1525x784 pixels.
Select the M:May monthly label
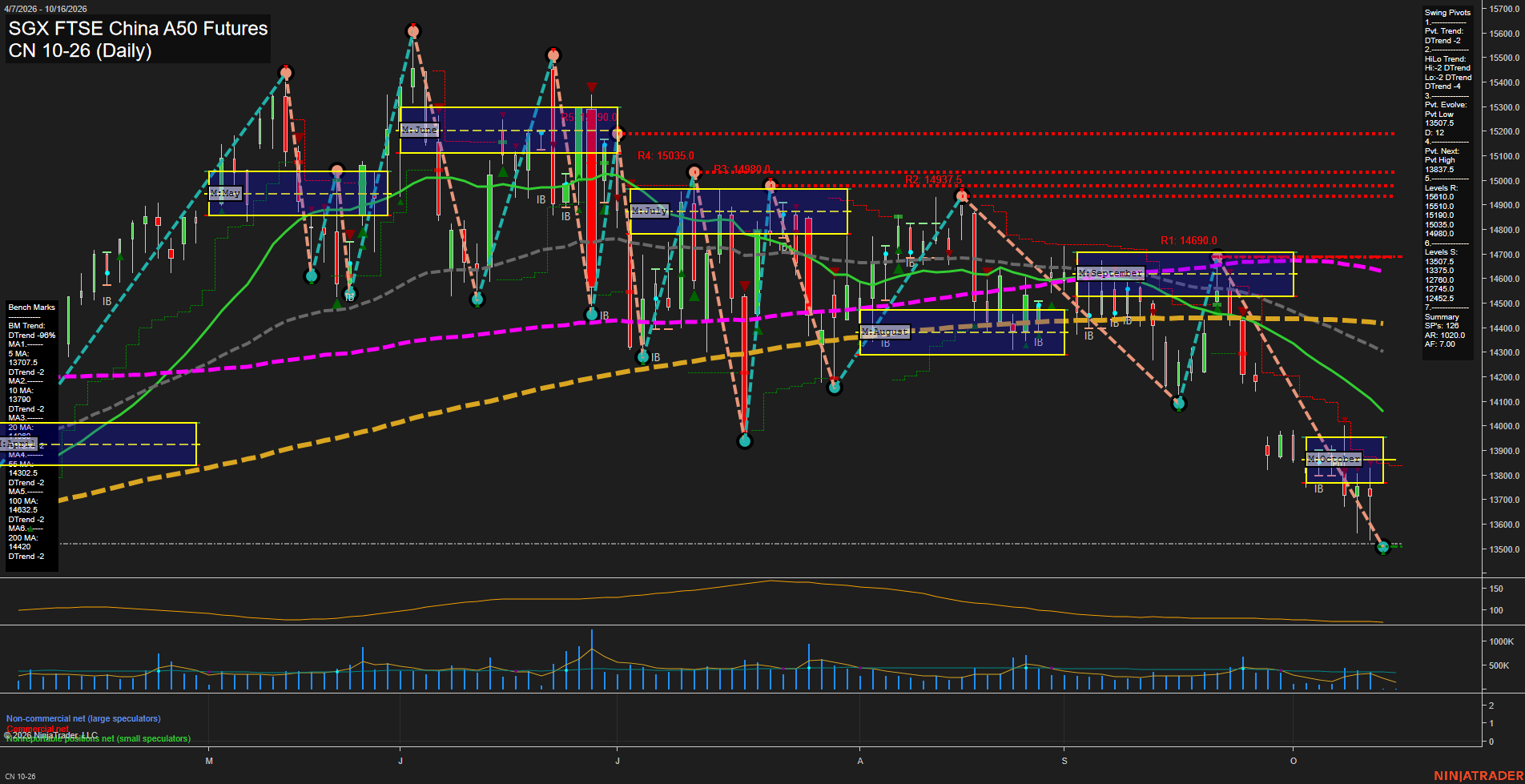225,193
